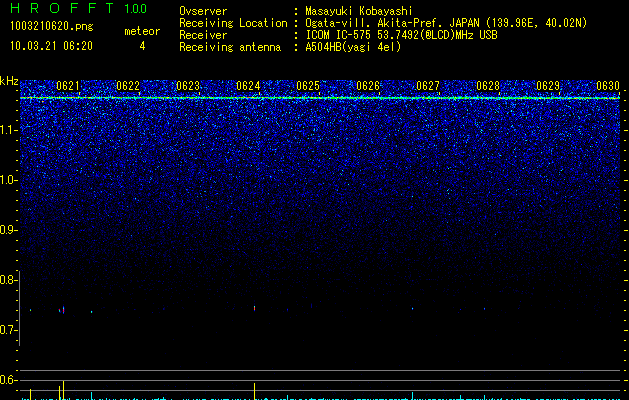Image resolution: width=629 pixels, height=400 pixels.
Task: Click the 'Receiving antenna' field label
Action: 230,47
